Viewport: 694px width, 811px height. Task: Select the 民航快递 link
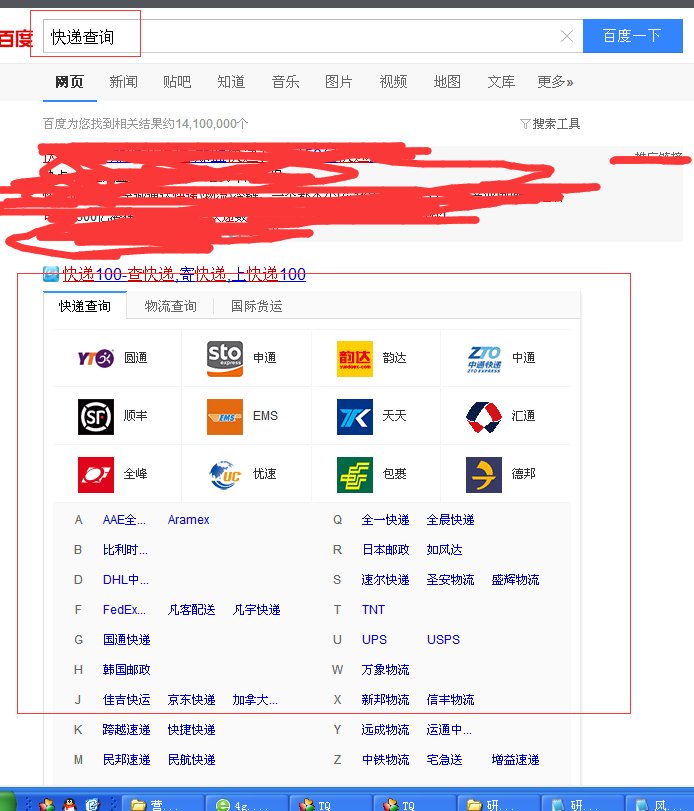click(191, 760)
